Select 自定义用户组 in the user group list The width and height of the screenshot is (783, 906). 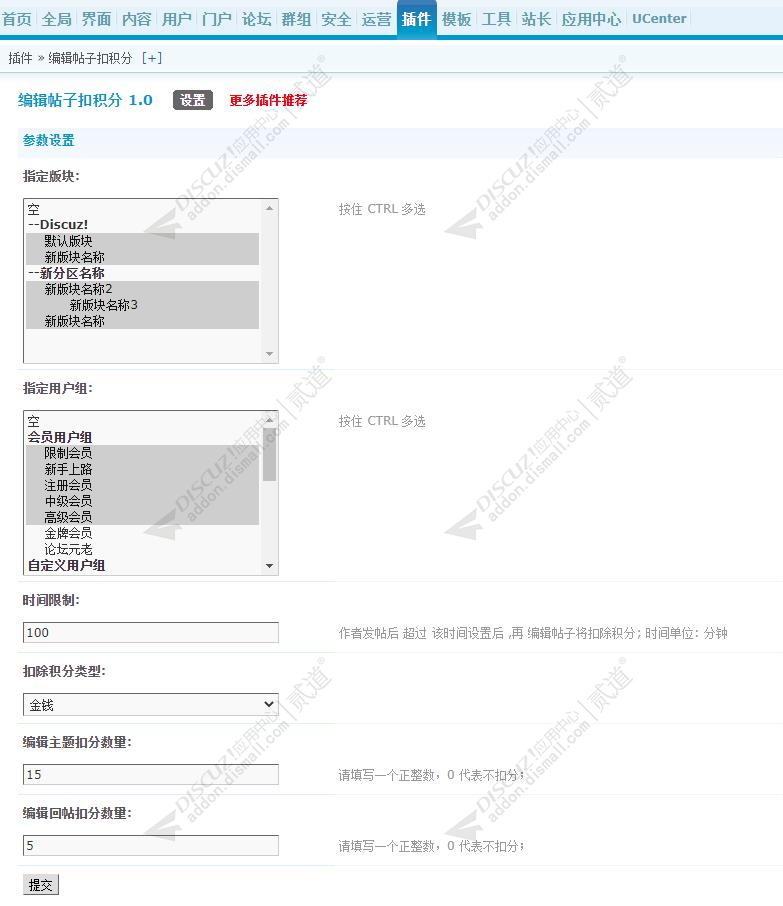point(142,565)
